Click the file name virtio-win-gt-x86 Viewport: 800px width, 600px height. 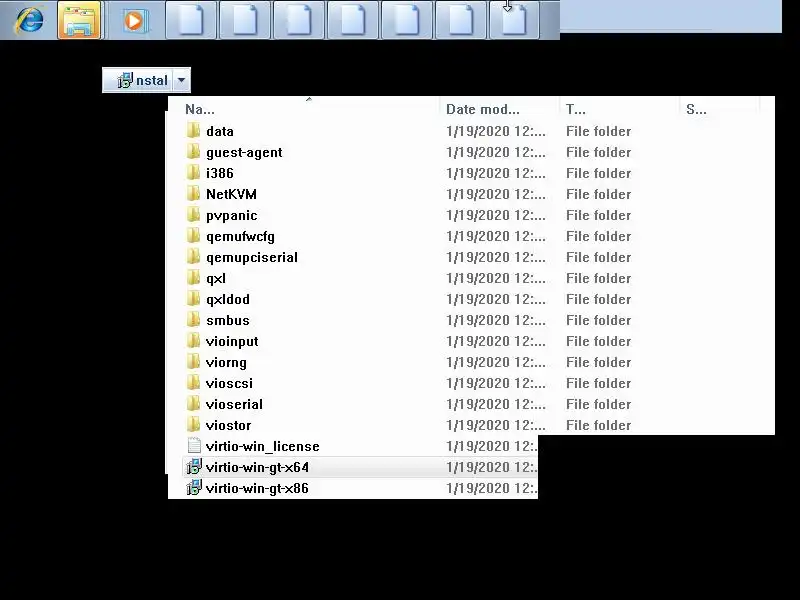(257, 488)
